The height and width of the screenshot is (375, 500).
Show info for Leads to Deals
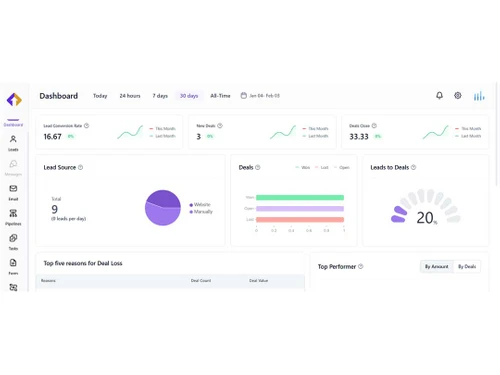pos(413,167)
